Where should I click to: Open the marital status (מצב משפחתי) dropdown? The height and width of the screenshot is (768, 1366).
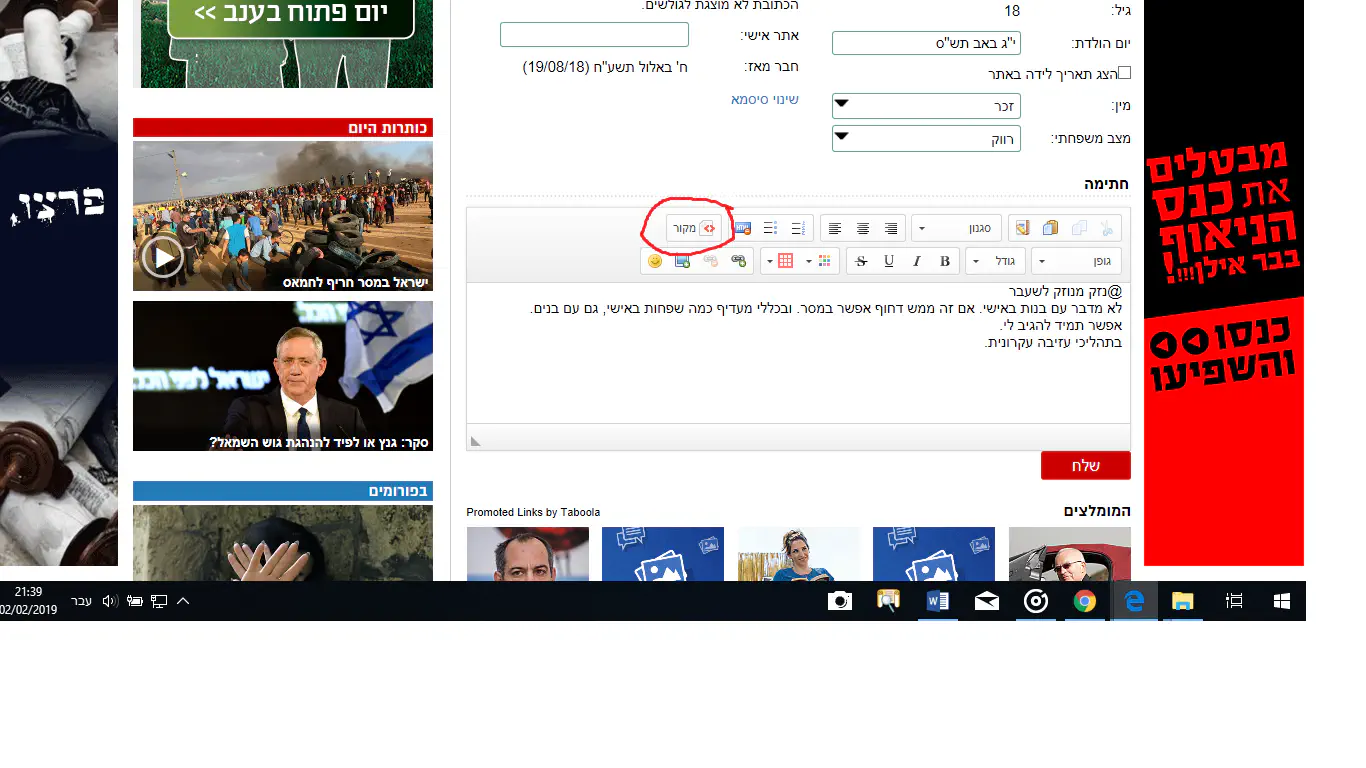(926, 139)
